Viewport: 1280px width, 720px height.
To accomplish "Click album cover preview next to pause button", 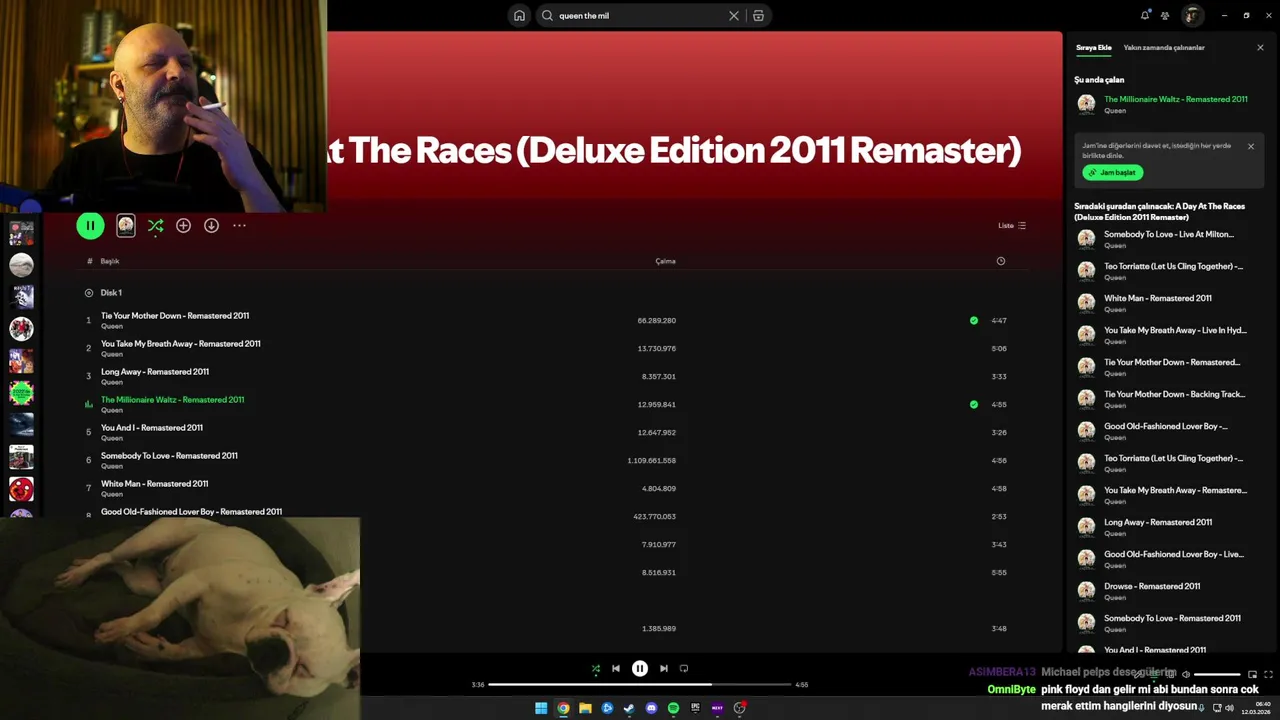I will pos(126,226).
